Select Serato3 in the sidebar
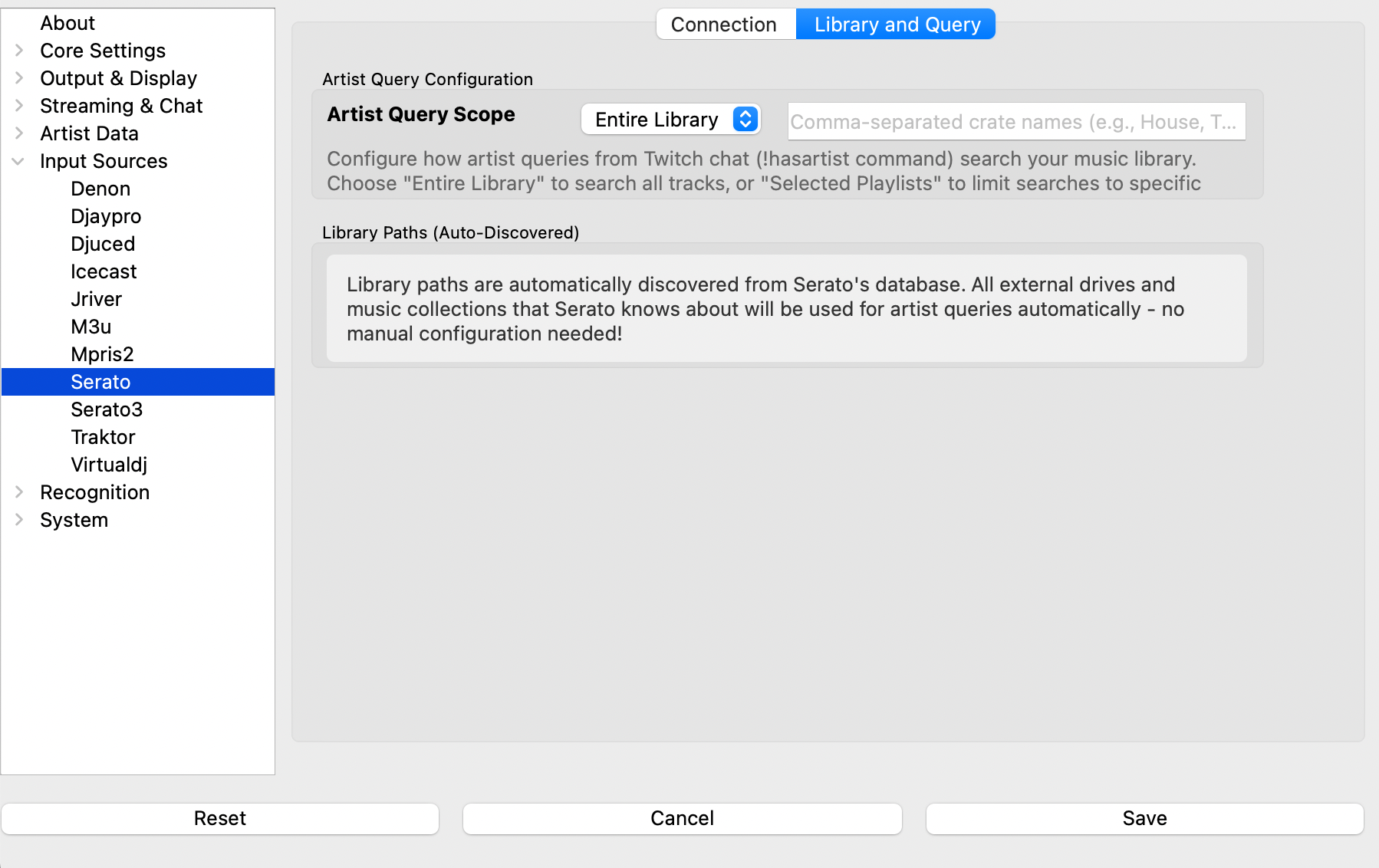The image size is (1379, 868). [107, 409]
